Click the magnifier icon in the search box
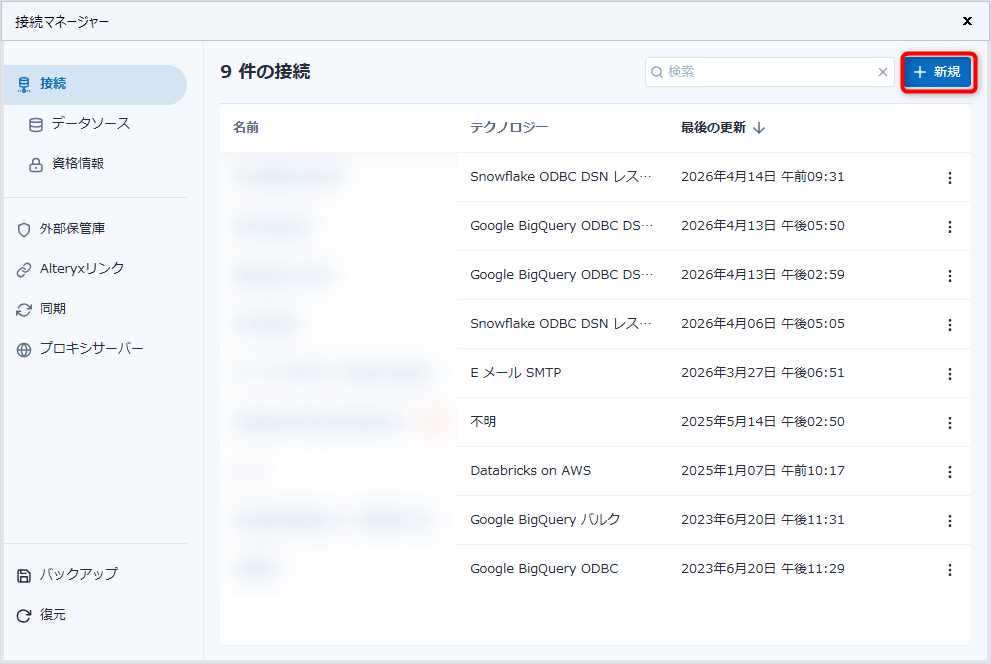The width and height of the screenshot is (991, 664). coord(657,72)
